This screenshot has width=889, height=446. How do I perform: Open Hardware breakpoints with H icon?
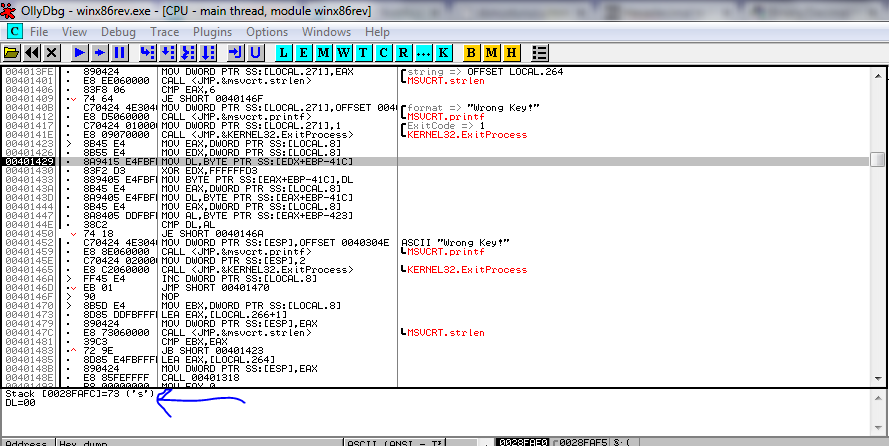tap(511, 53)
